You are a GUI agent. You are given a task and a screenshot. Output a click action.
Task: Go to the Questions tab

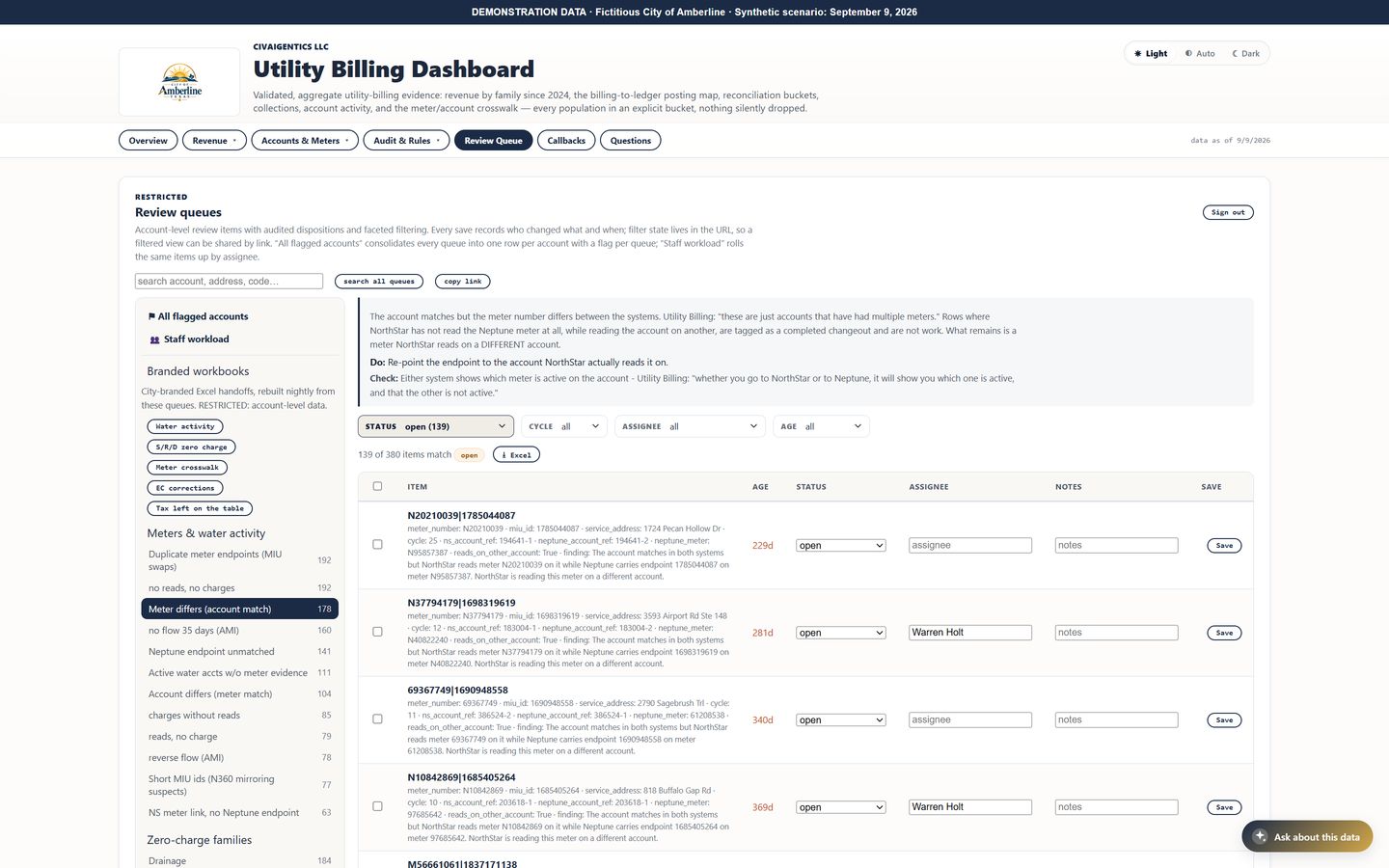pyautogui.click(x=630, y=141)
